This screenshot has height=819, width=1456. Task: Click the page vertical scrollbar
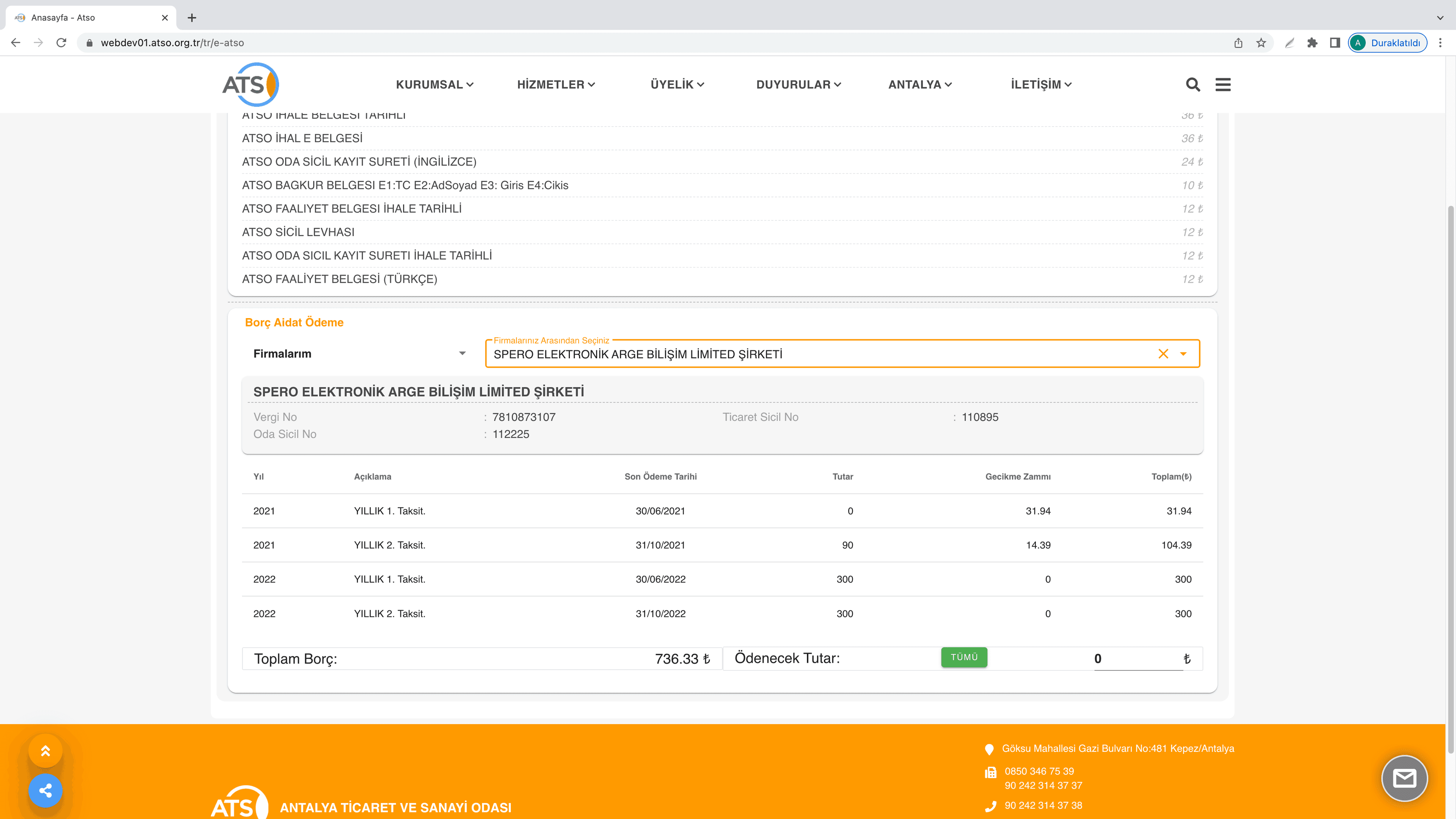click(x=1450, y=479)
